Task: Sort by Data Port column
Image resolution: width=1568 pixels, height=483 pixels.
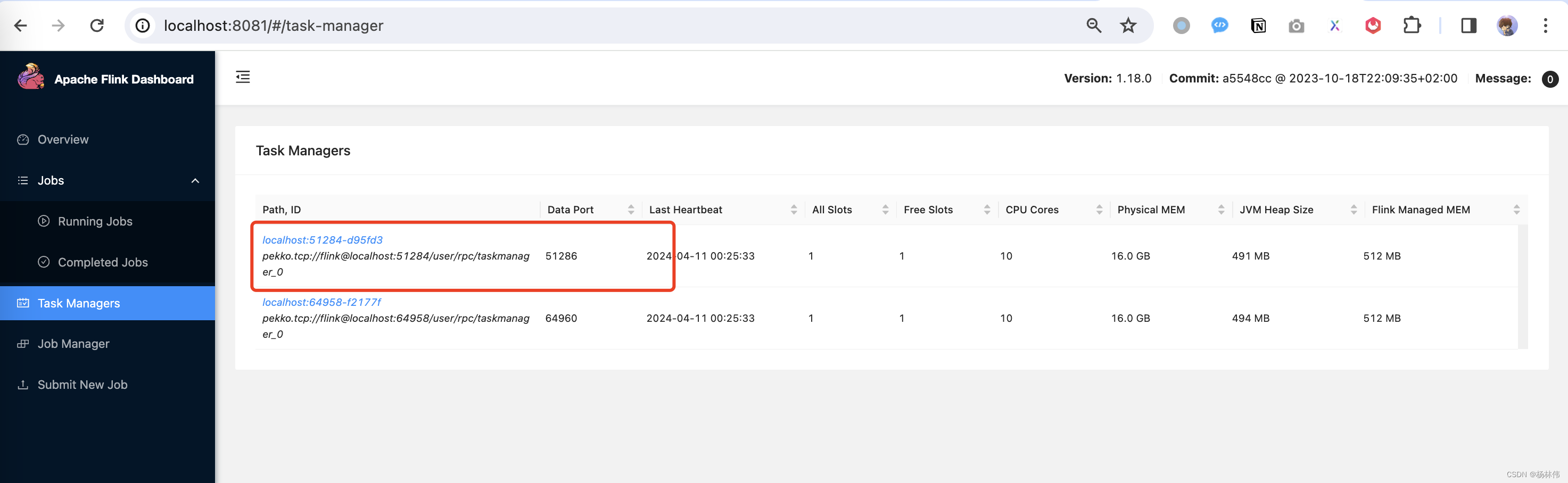Action: [x=631, y=210]
